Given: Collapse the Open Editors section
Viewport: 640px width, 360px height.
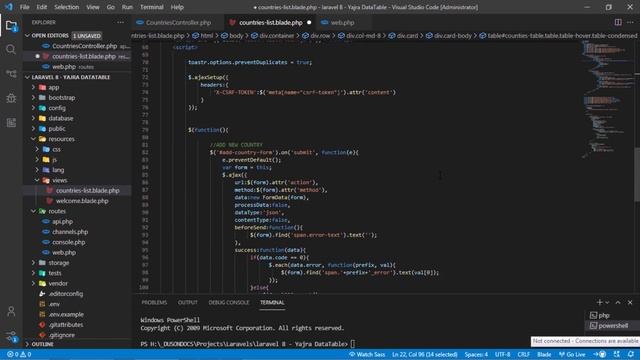Looking at the screenshot, I should click(x=27, y=36).
